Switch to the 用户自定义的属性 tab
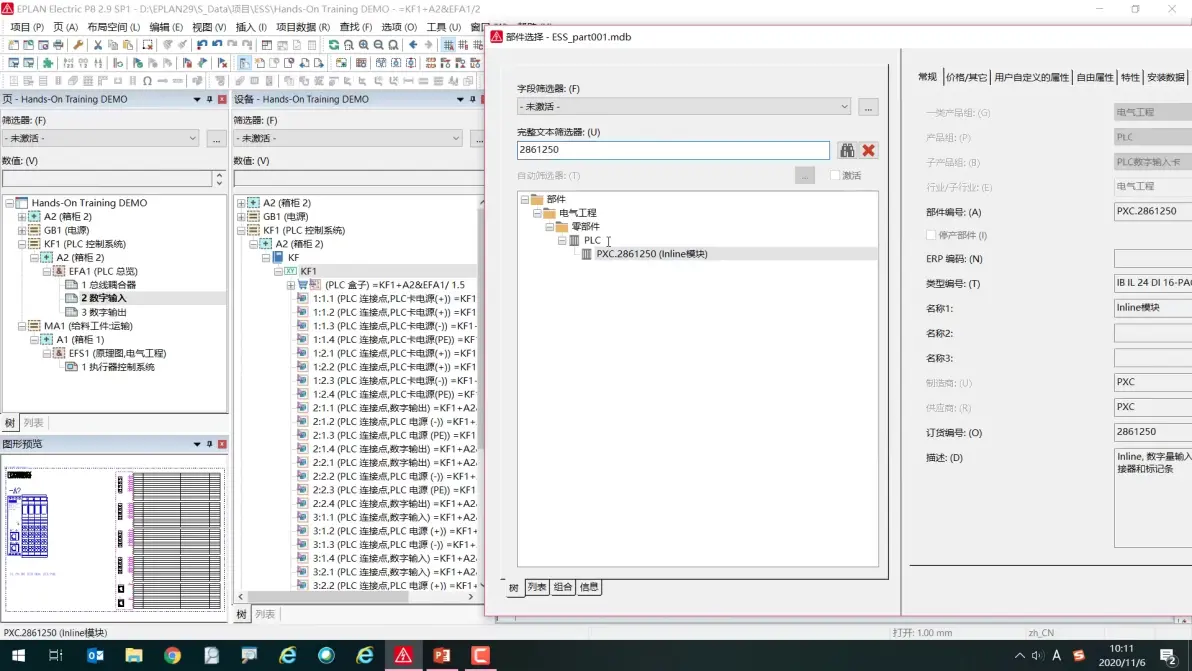 pos(1031,77)
